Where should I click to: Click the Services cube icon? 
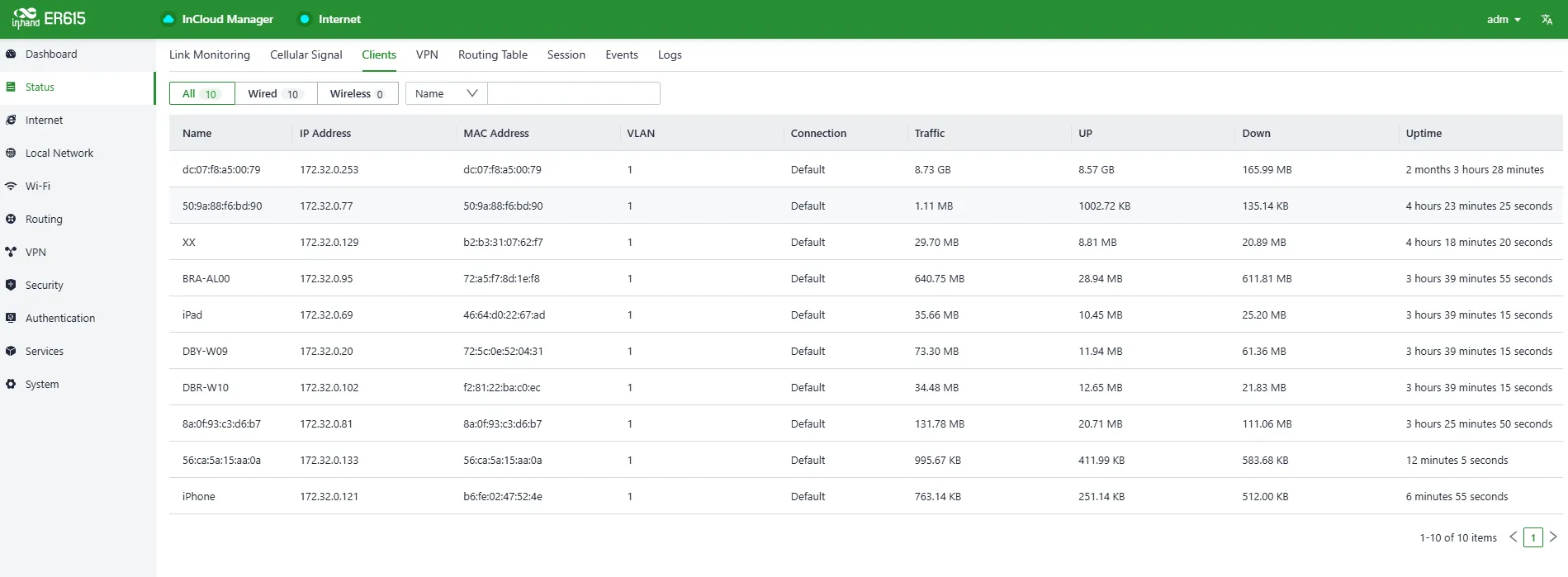11,351
